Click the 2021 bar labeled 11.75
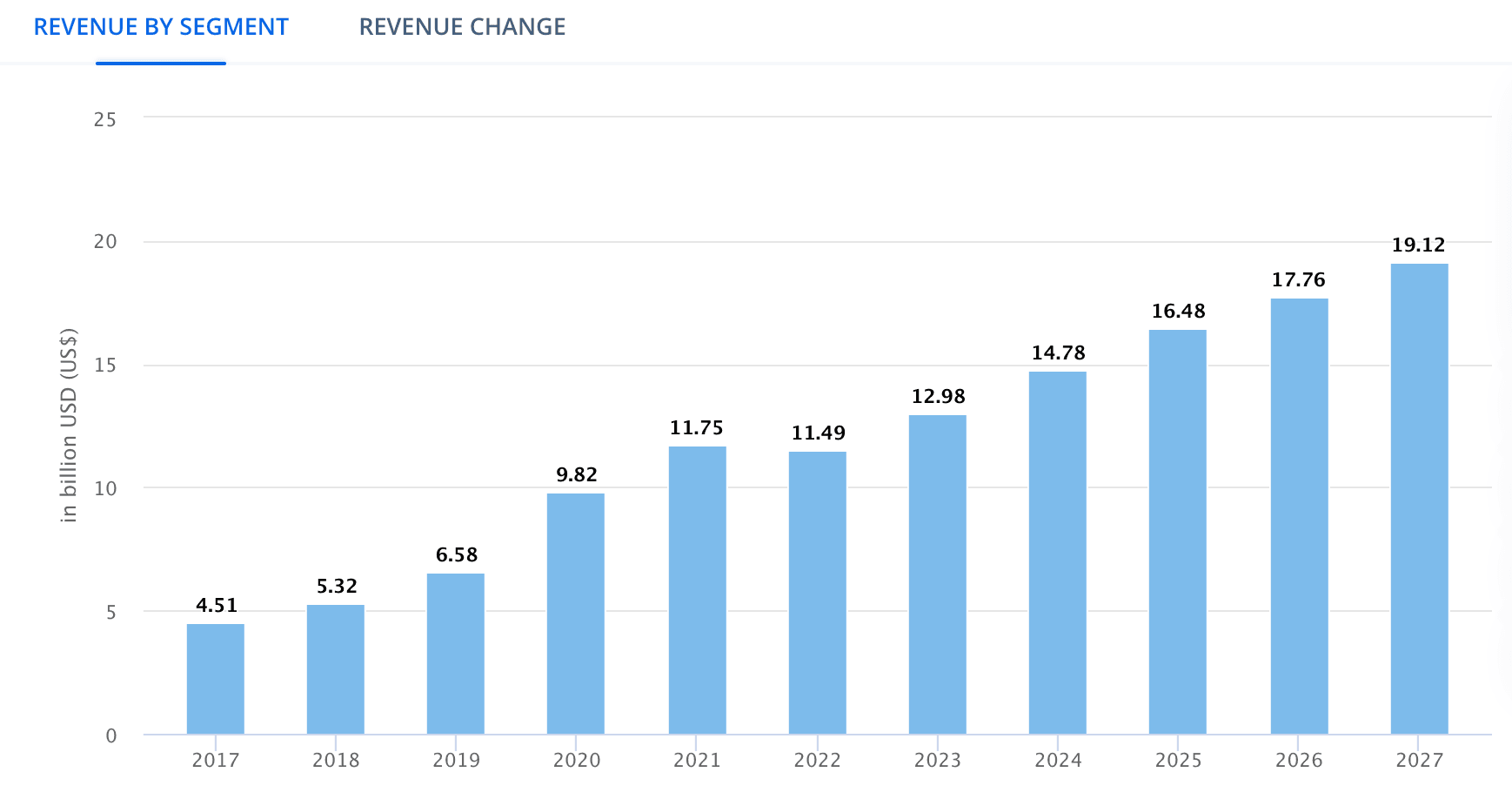 coord(697,590)
